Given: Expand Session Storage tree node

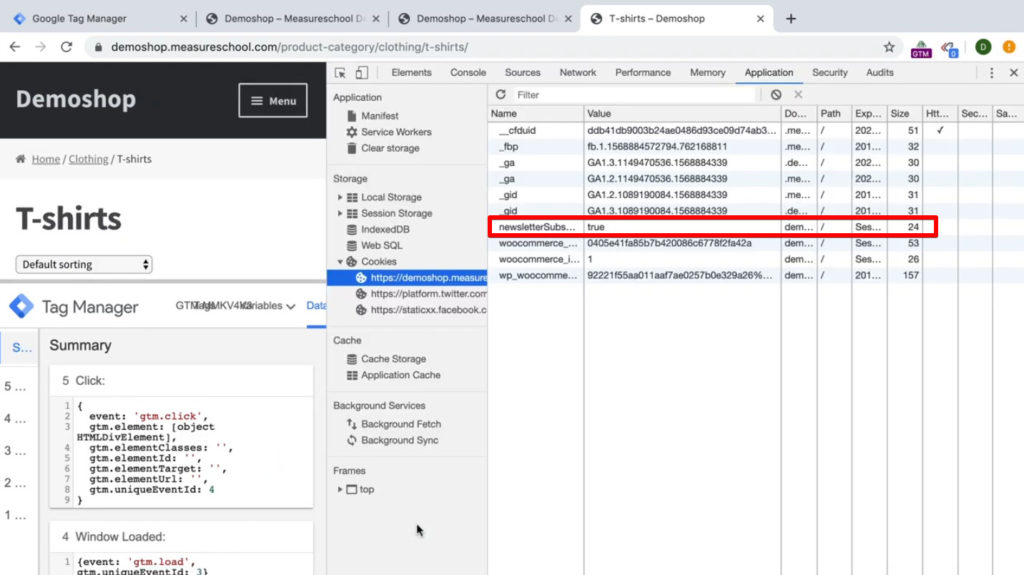Looking at the screenshot, I should (340, 213).
